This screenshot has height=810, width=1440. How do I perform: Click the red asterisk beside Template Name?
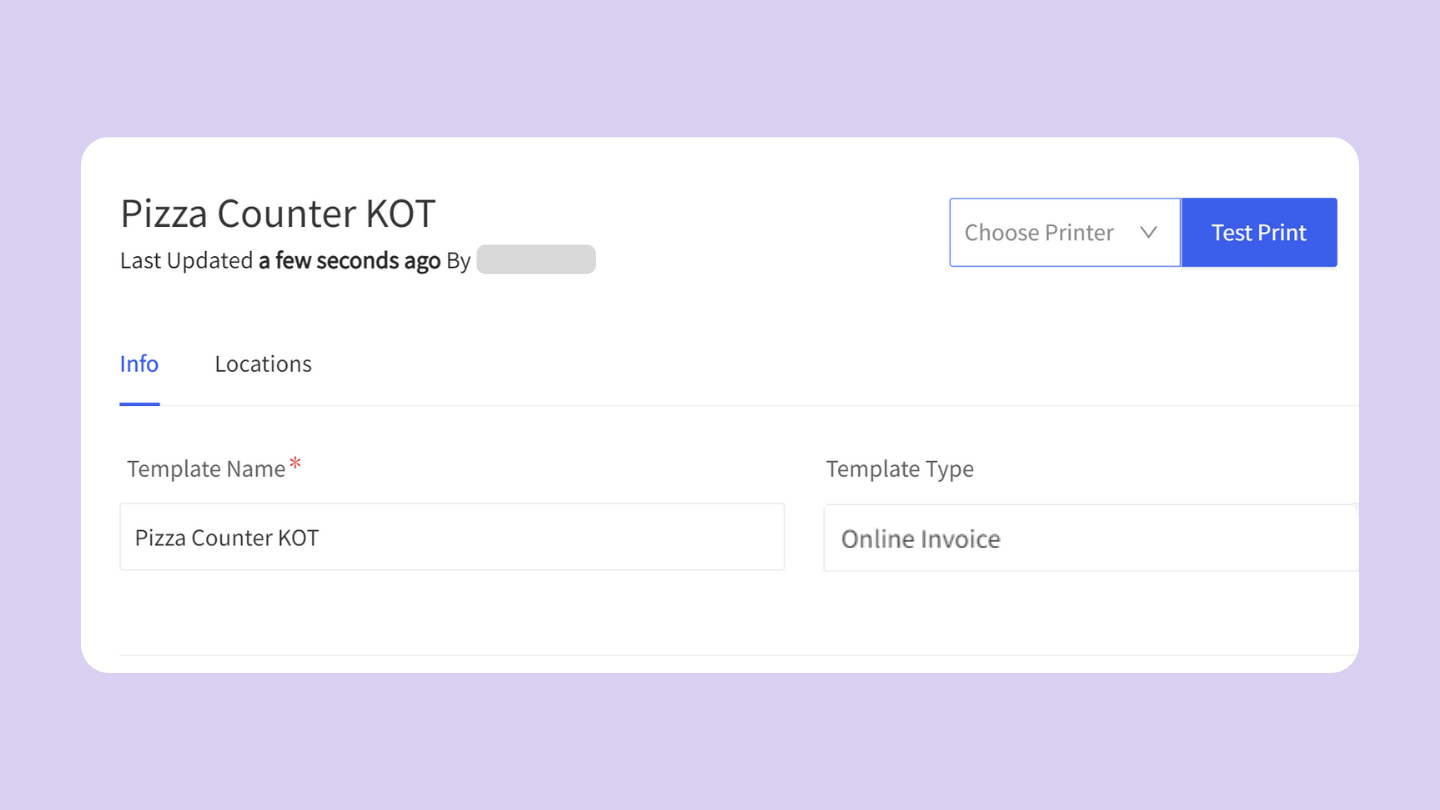294,461
